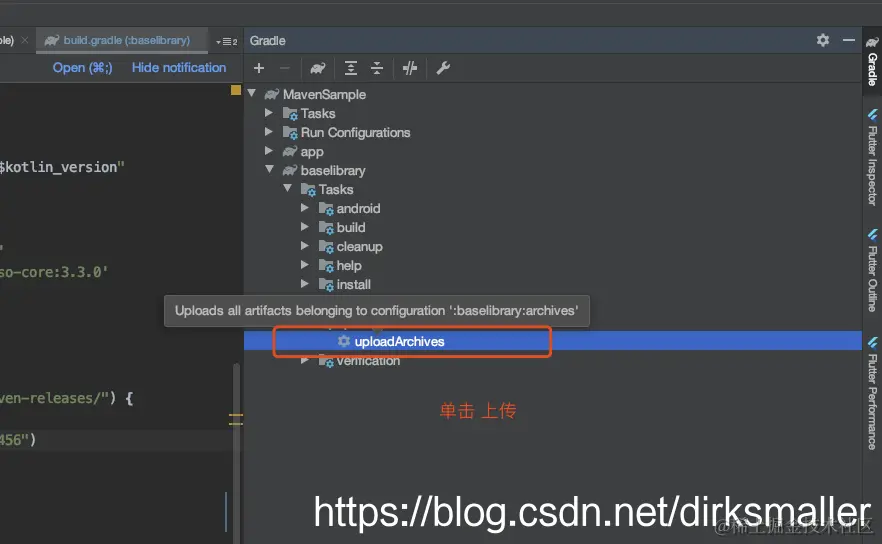Expand all nodes in Gradle tree
This screenshot has width=882, height=544.
(350, 68)
